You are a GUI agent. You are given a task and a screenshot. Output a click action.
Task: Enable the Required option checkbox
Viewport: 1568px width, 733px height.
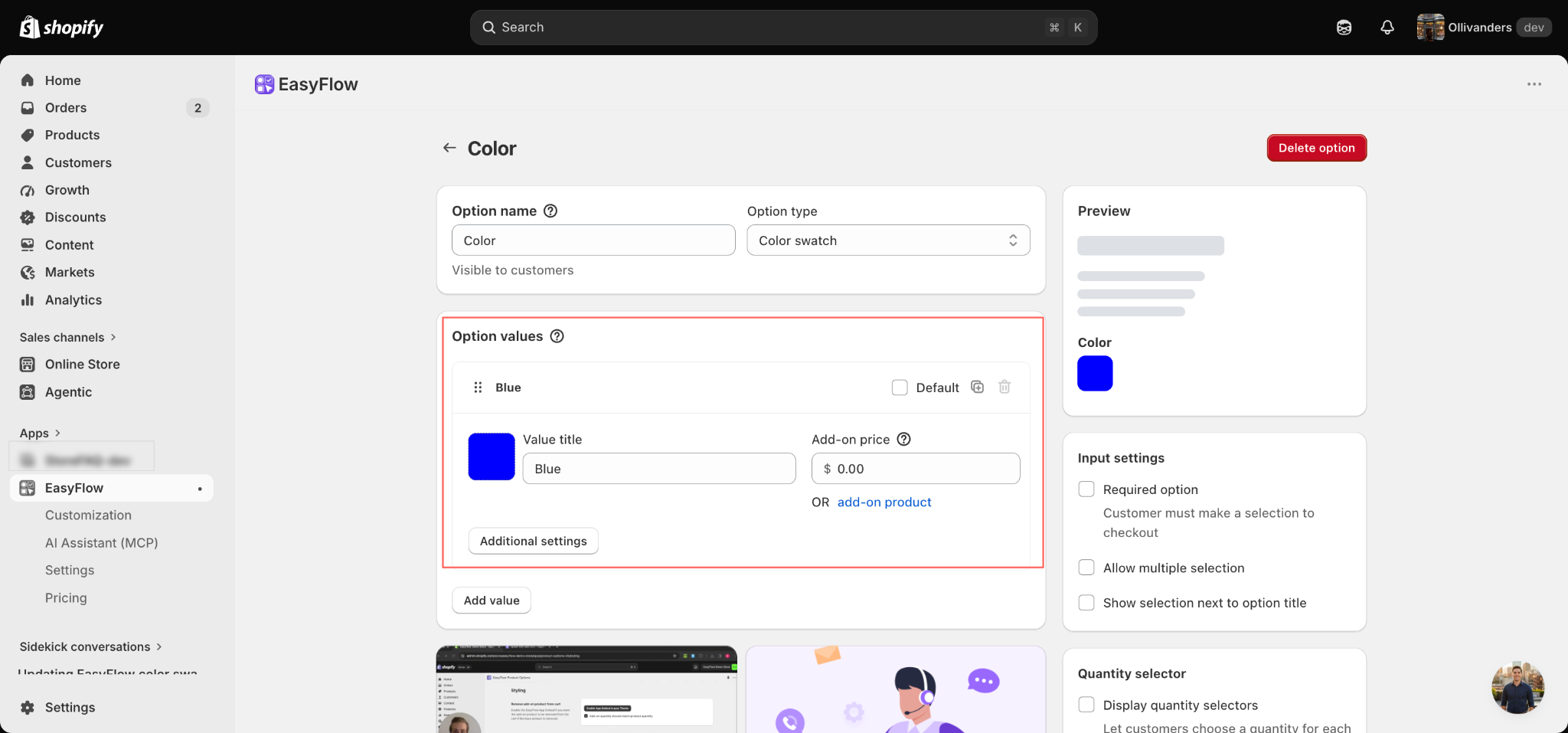pos(1086,489)
